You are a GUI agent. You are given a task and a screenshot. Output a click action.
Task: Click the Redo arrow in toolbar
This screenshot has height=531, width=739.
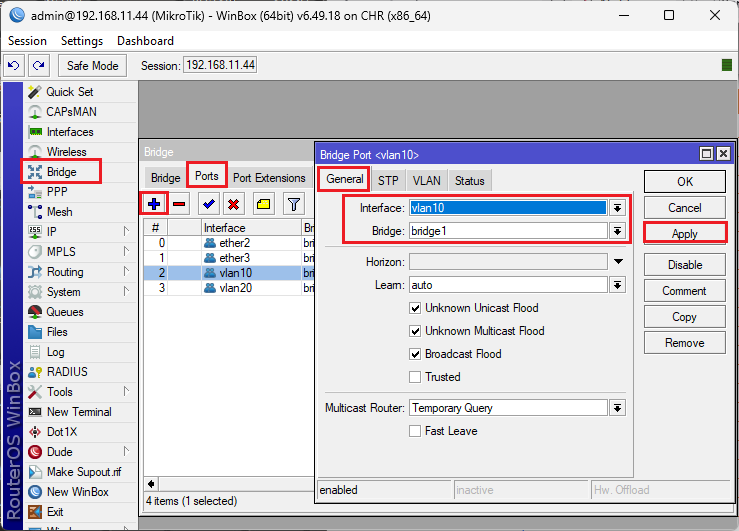(x=38, y=65)
